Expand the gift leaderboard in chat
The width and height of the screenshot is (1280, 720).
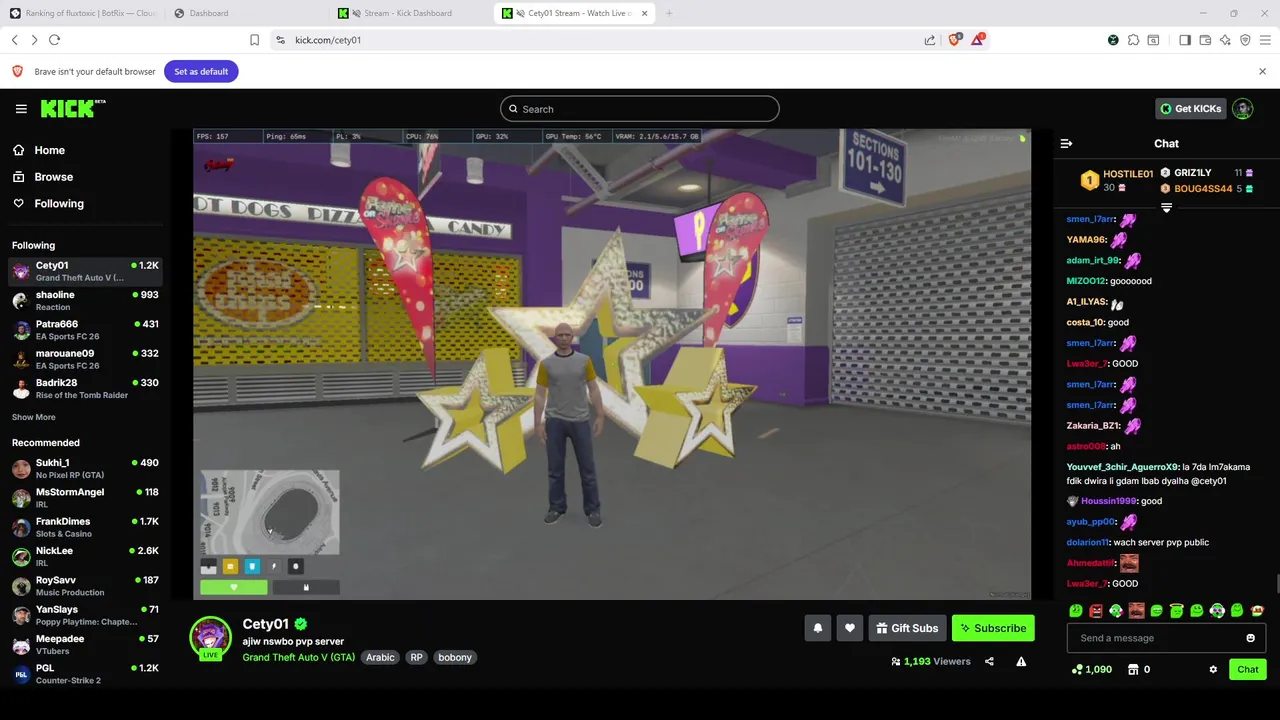[1166, 207]
